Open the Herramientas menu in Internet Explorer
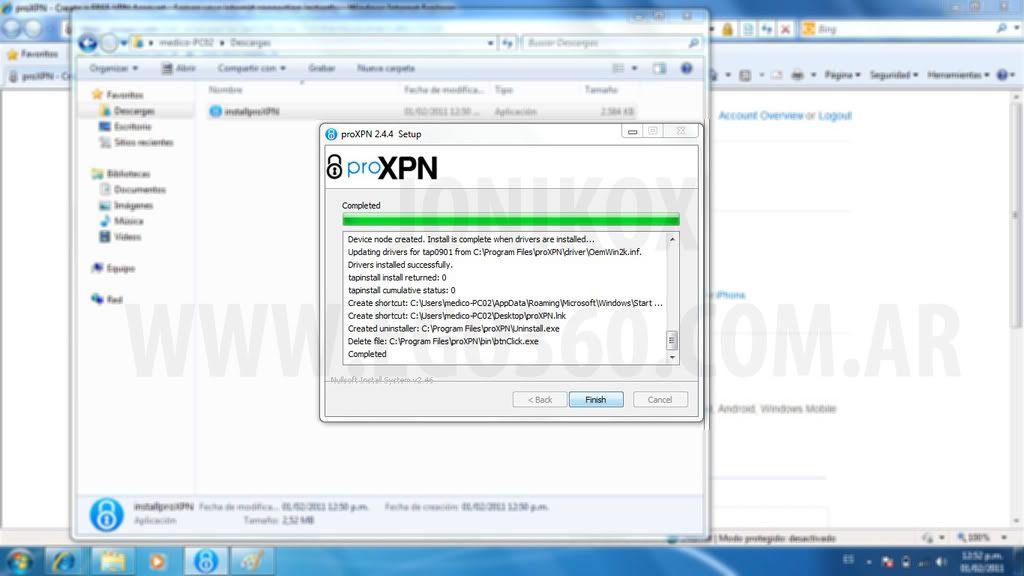Viewport: 1024px width, 576px height. tap(958, 75)
